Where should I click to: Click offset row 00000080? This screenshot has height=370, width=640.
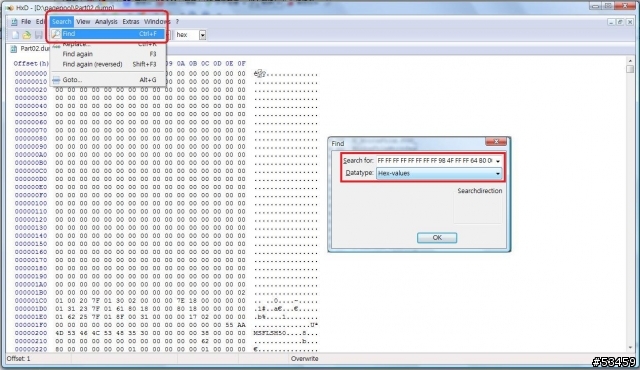click(31, 138)
